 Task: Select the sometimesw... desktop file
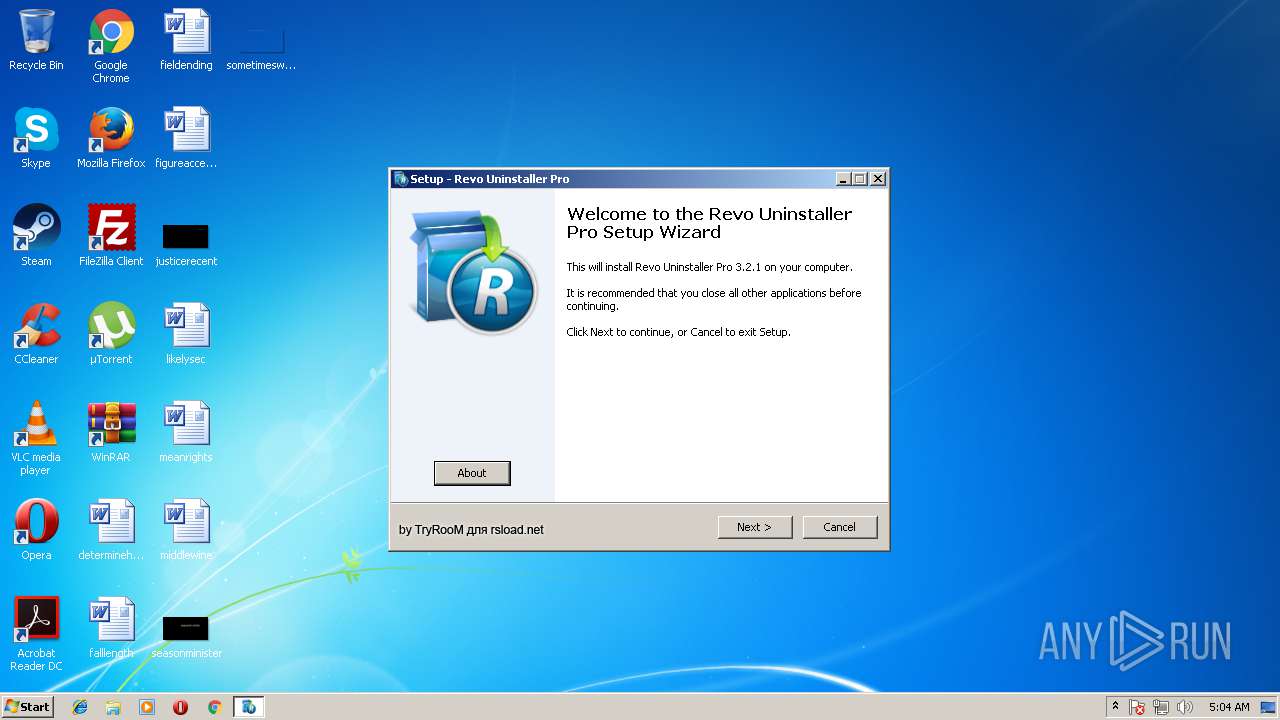[262, 48]
